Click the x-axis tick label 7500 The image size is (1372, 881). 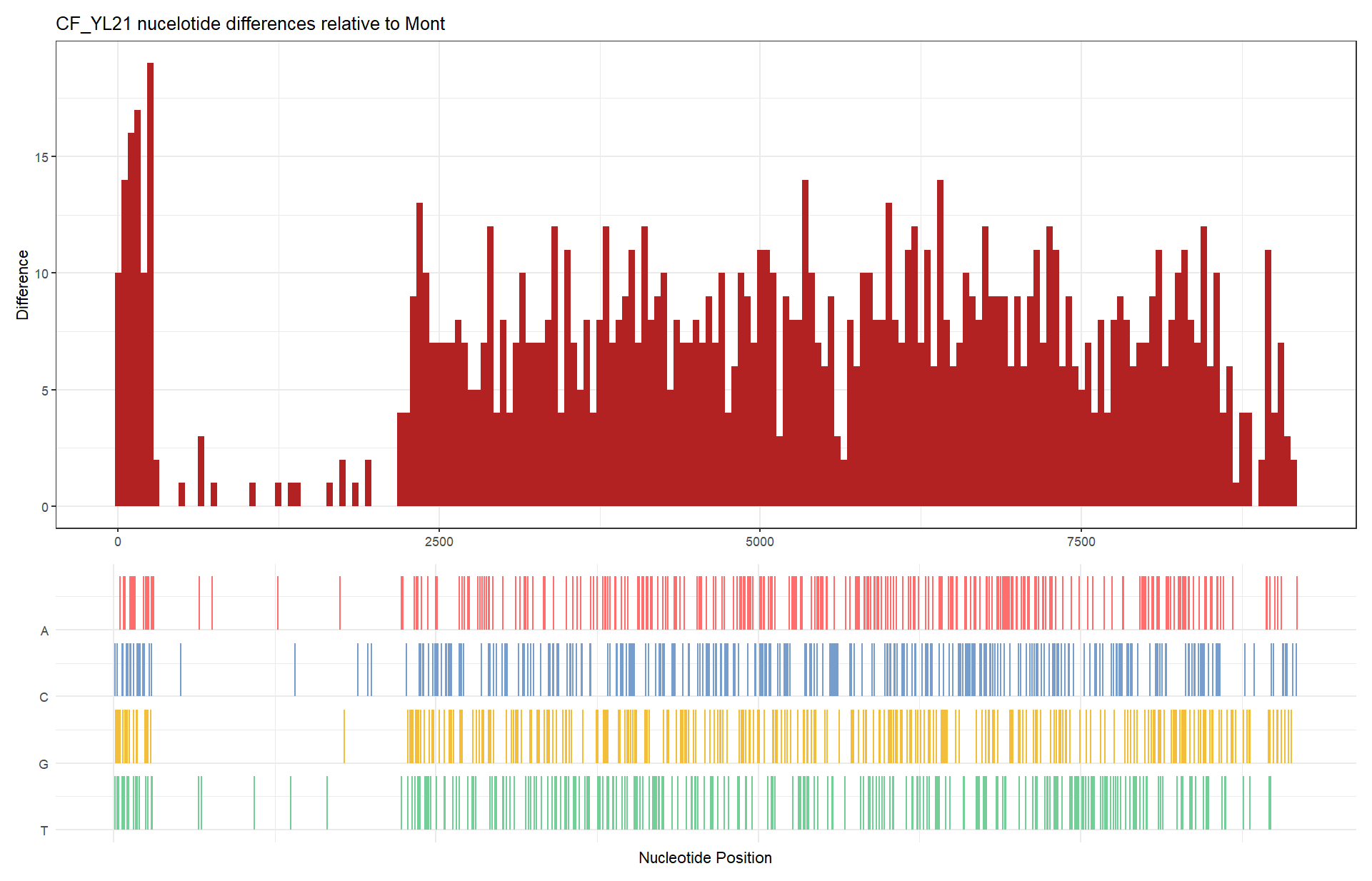[x=1081, y=542]
